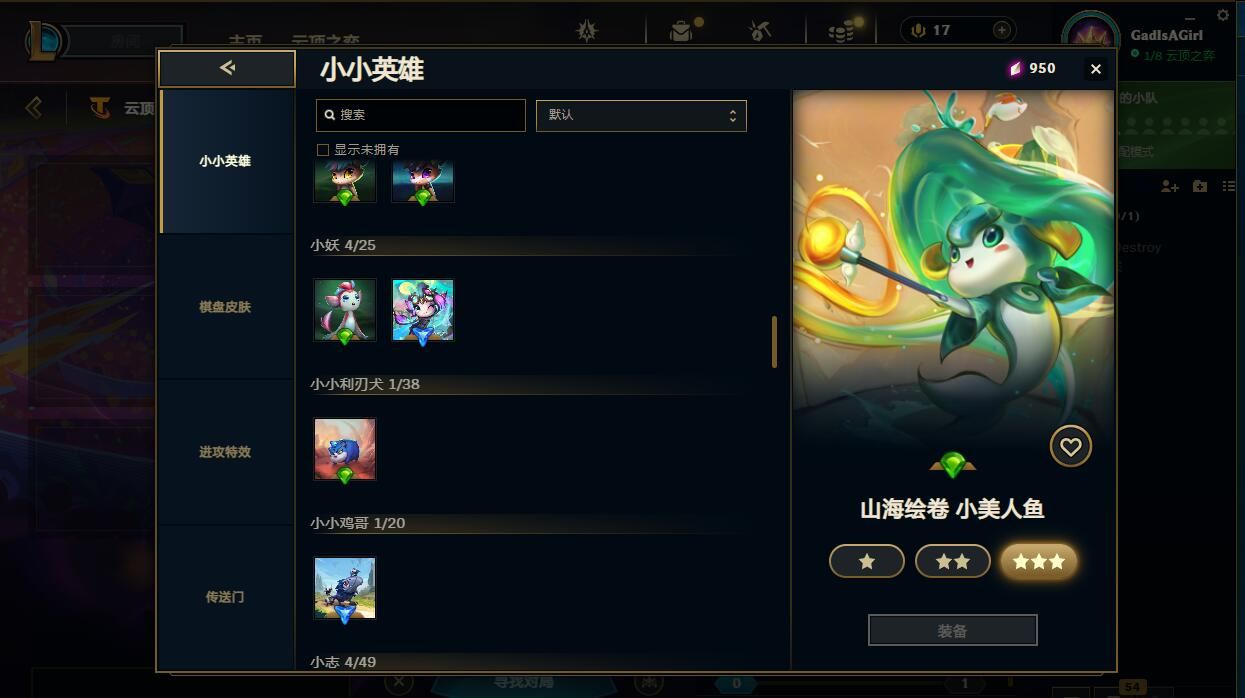Select the pink sprite thumbnail under 小妖
Screen dimensions: 1245x698
click(x=345, y=310)
